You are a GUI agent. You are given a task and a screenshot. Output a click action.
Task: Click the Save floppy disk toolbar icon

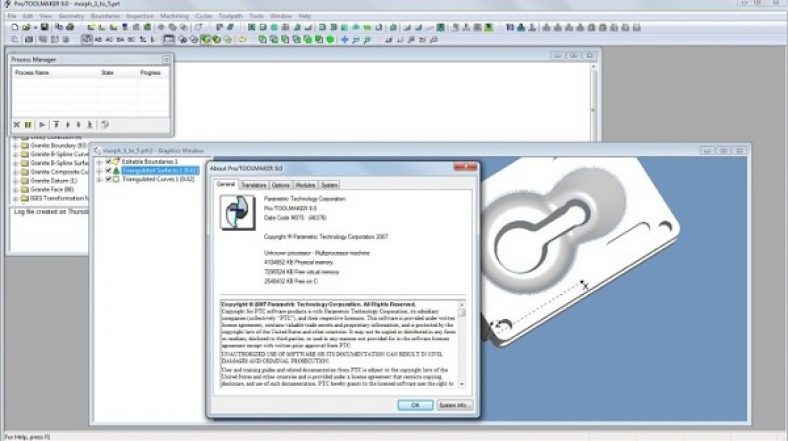click(45, 27)
